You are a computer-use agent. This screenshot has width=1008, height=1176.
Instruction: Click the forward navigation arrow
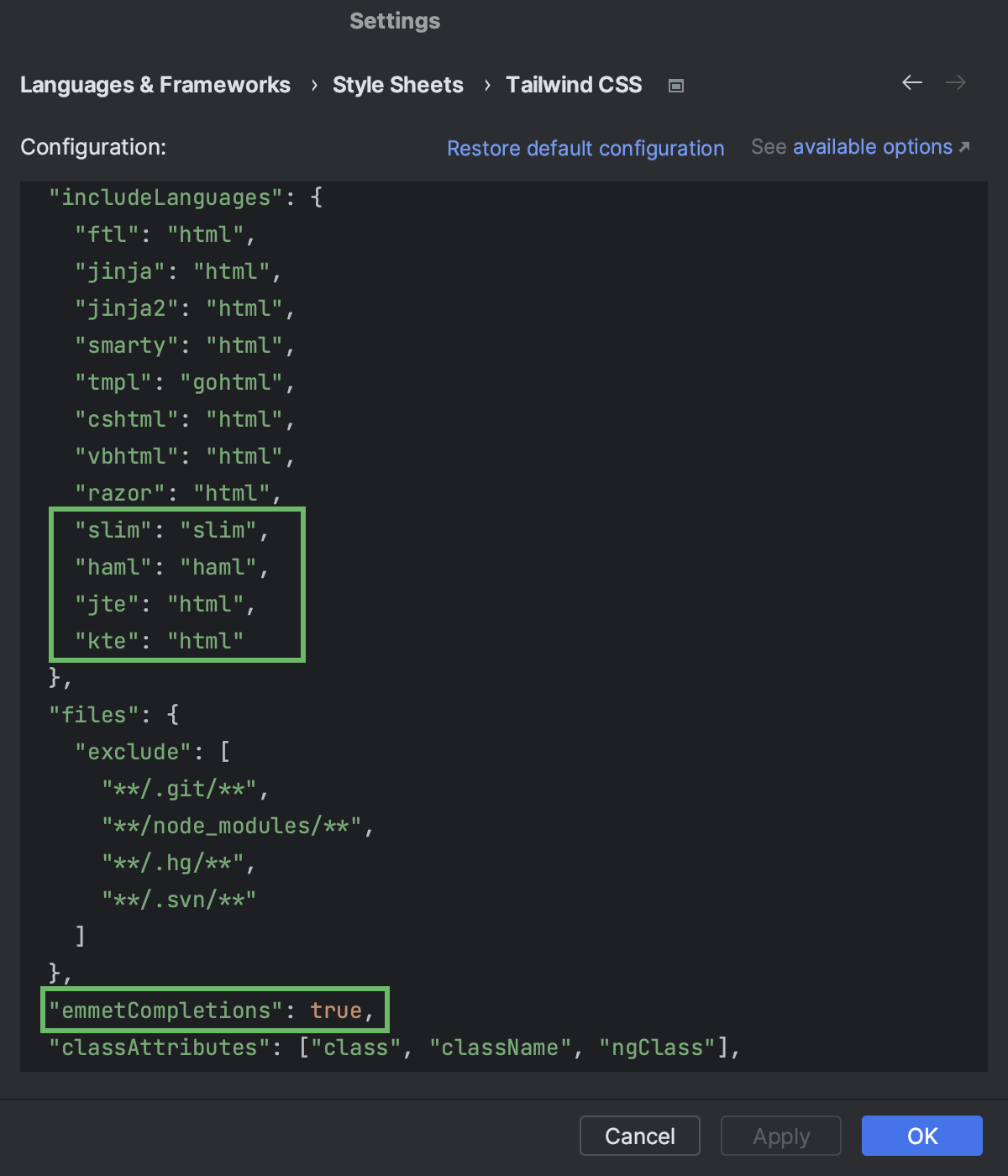956,83
